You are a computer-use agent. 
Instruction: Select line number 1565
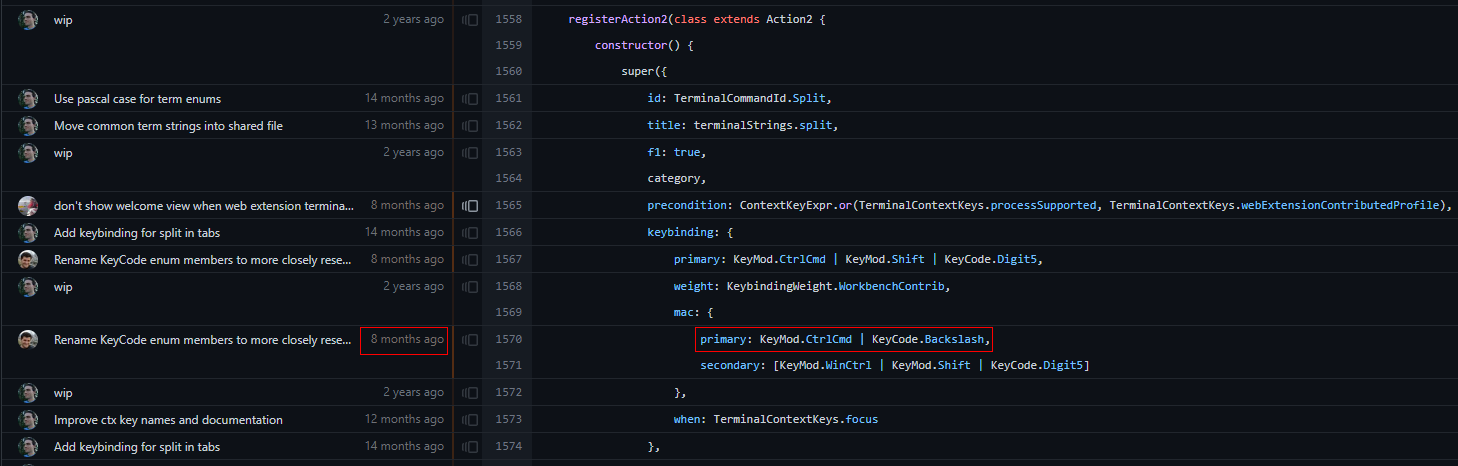[509, 206]
